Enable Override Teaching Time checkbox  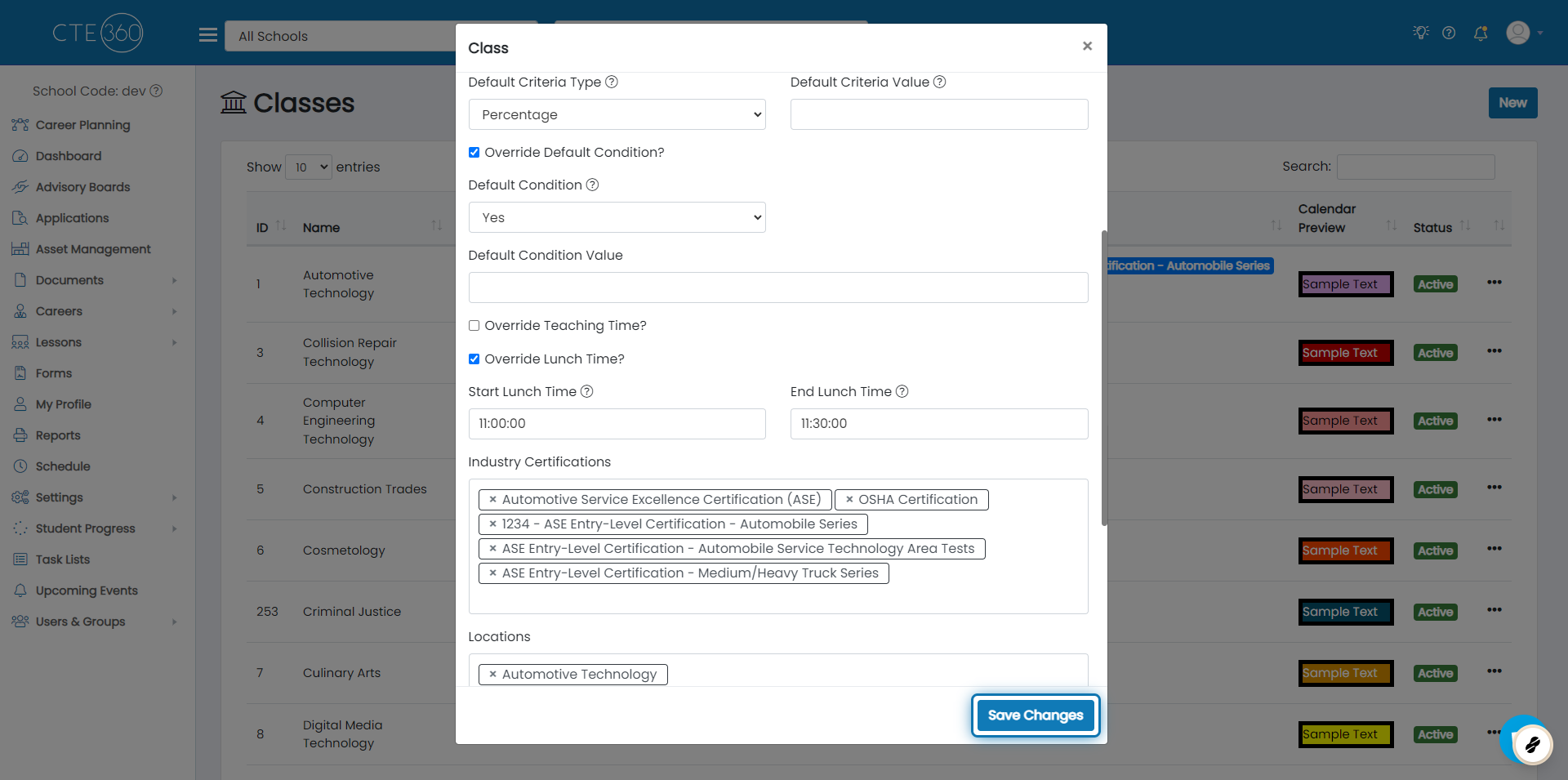click(474, 326)
